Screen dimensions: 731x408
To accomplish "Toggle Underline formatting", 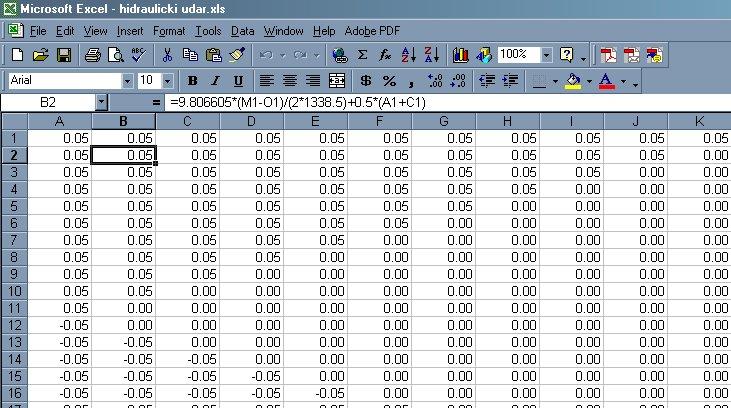I will [238, 81].
